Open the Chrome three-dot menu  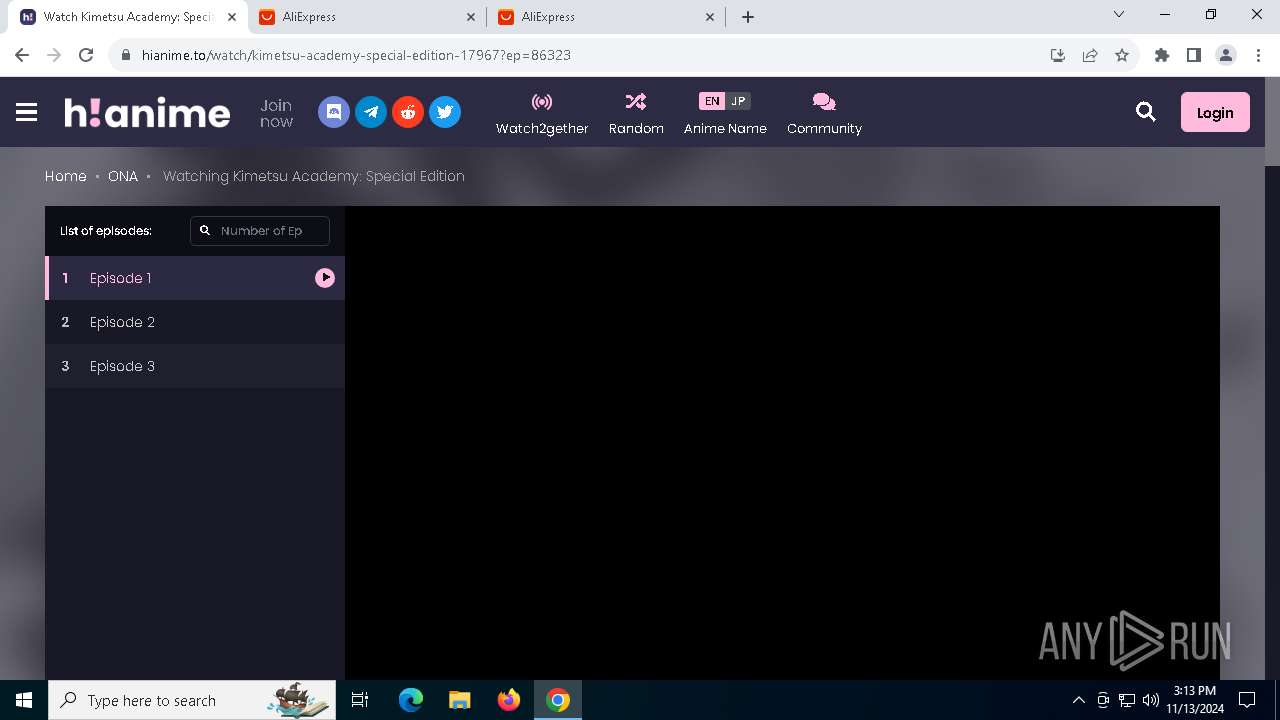pos(1258,55)
